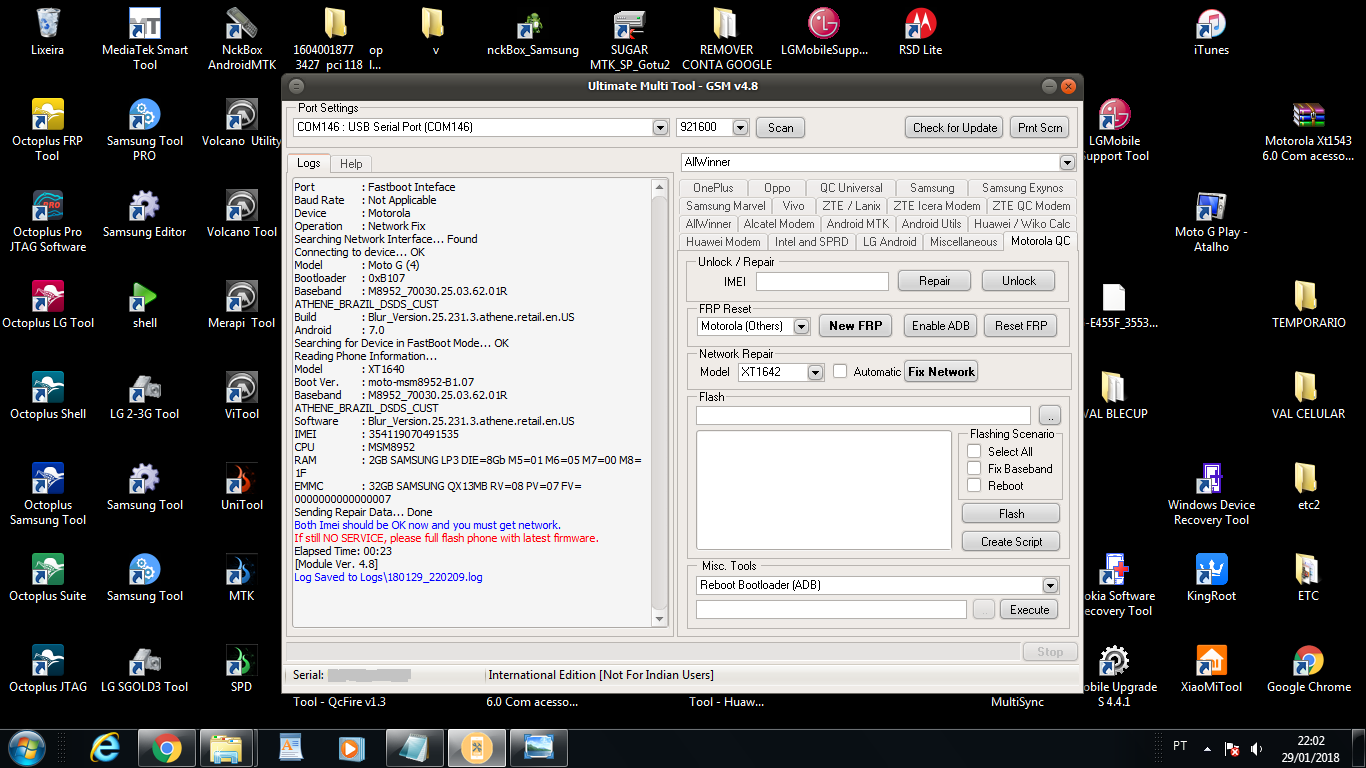This screenshot has height=768, width=1366.
Task: Click the Create Script button
Action: coord(1011,542)
